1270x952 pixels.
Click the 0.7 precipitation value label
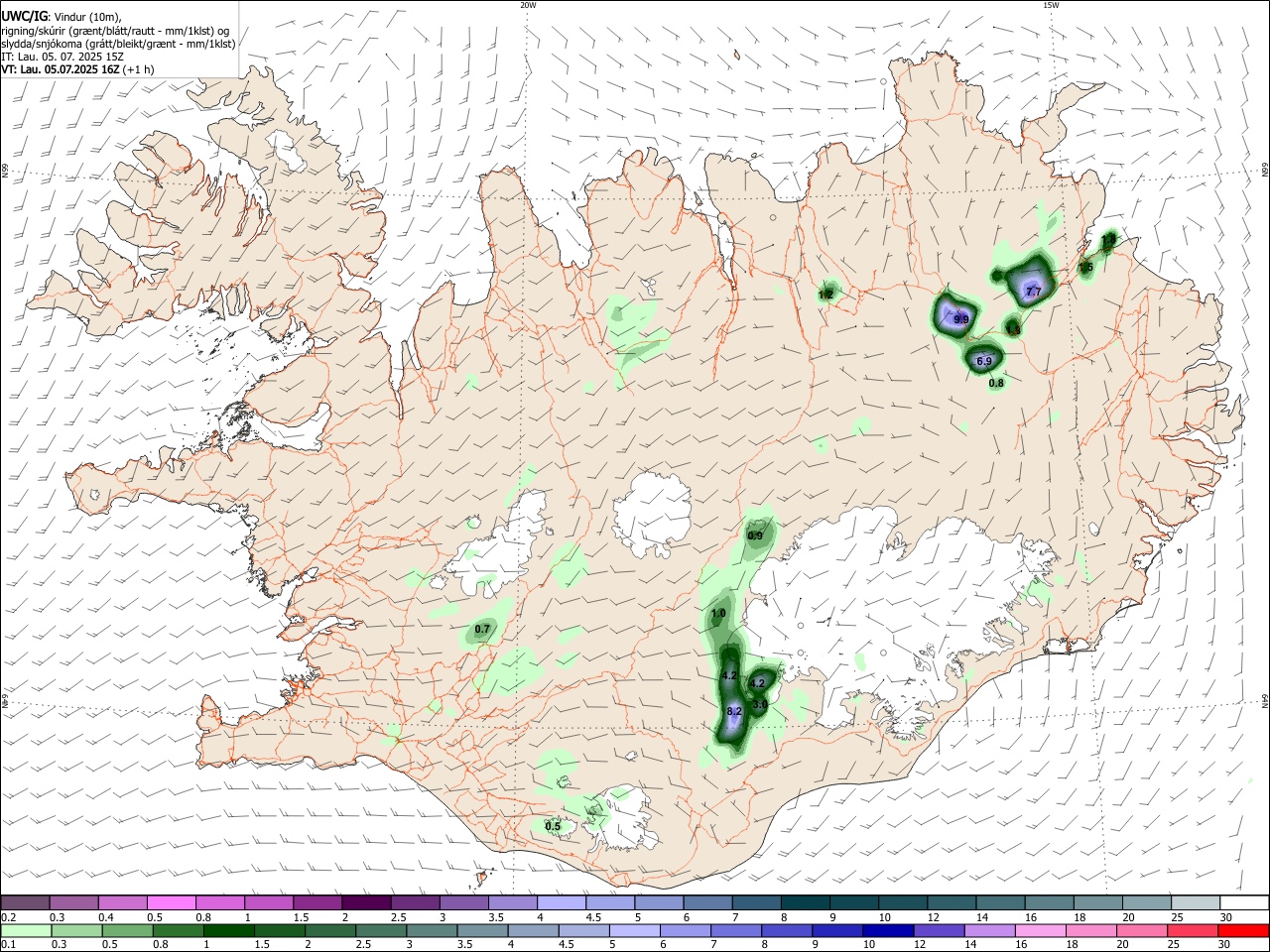pyautogui.click(x=482, y=629)
